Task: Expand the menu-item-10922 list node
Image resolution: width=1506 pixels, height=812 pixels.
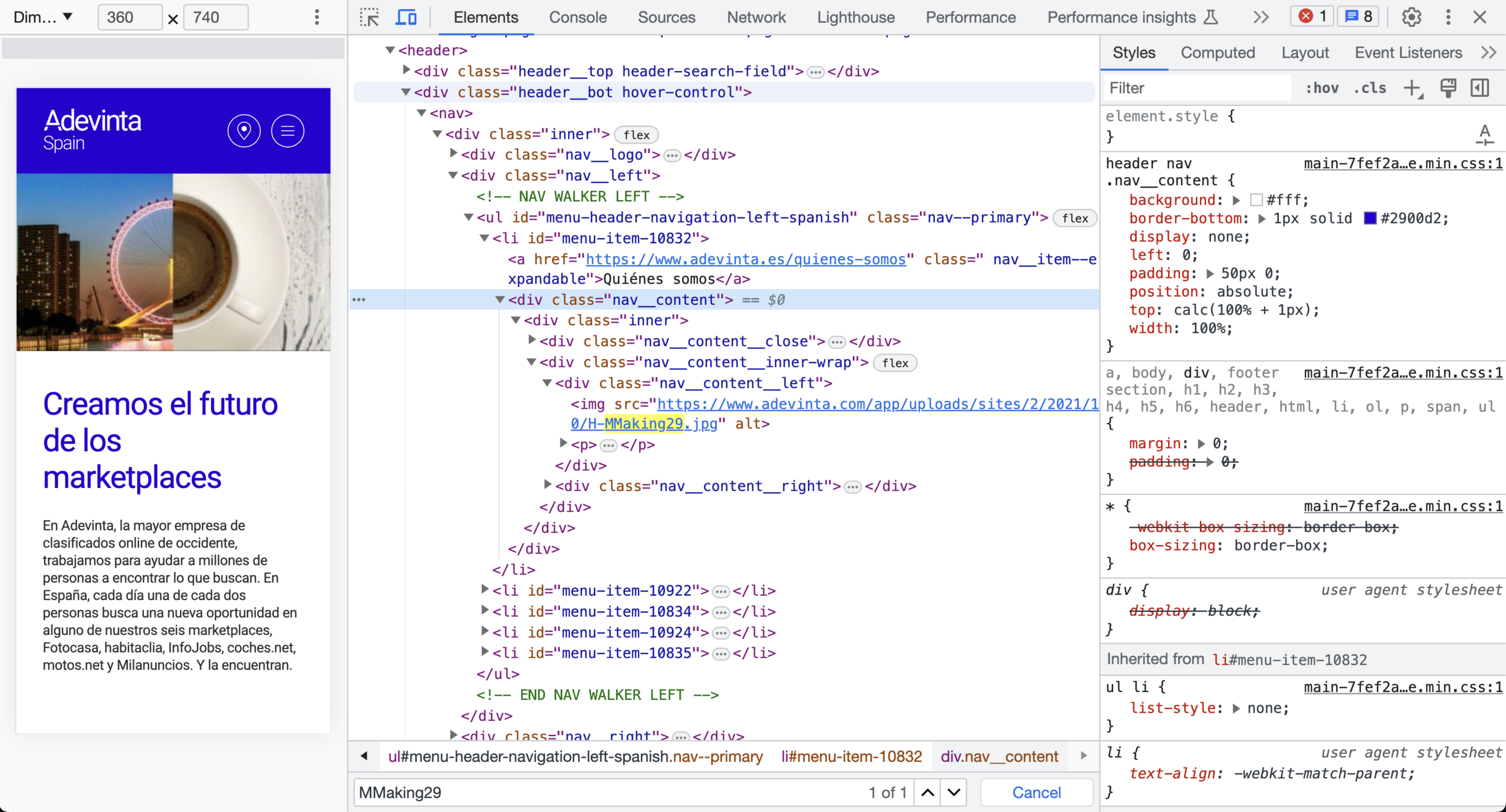Action: 485,590
